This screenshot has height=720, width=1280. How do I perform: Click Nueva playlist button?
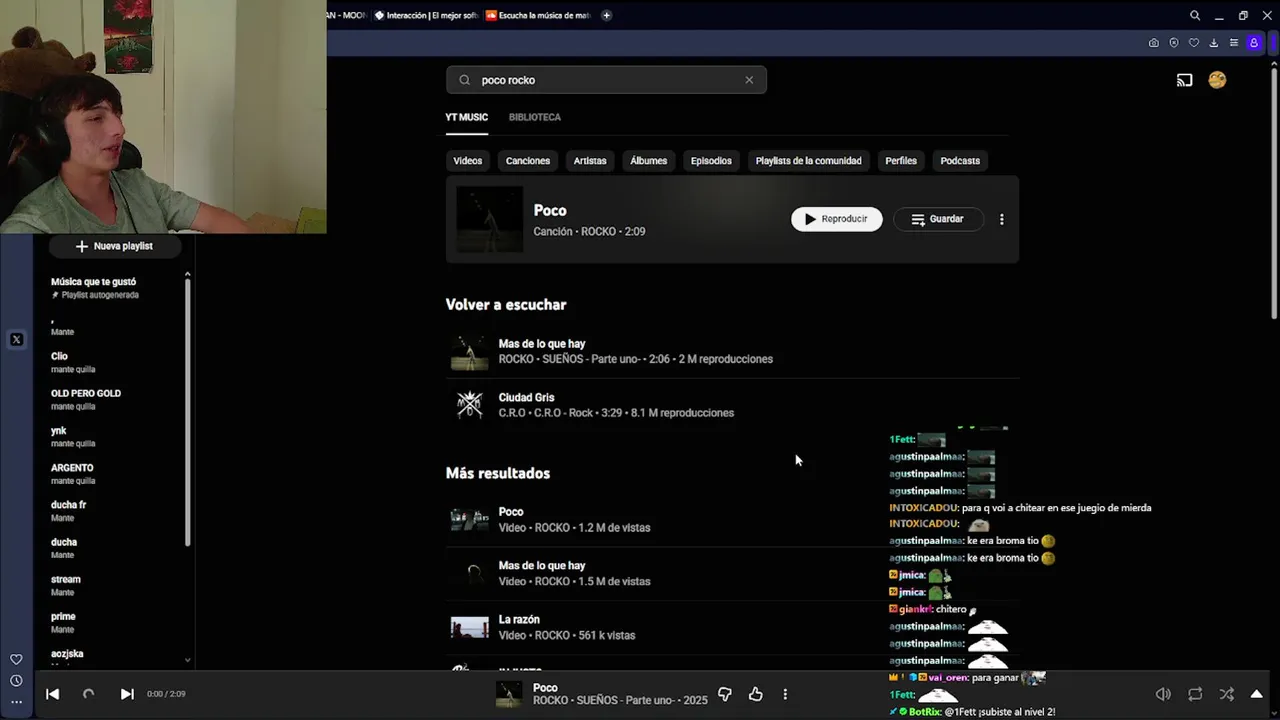[114, 246]
